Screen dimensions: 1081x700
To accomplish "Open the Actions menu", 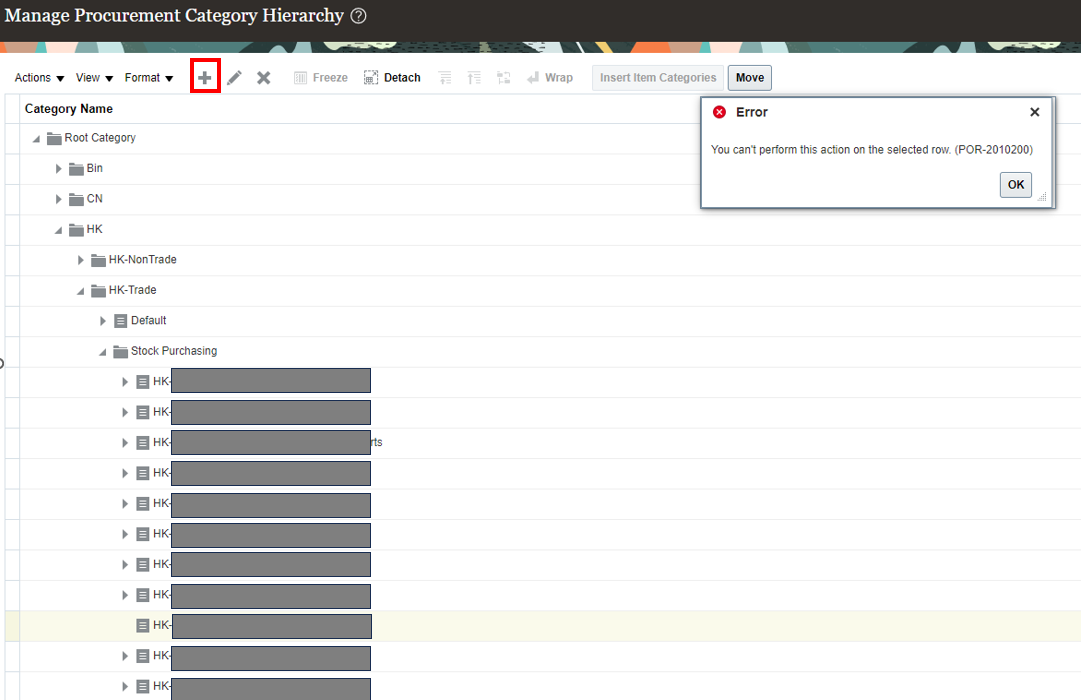I will coord(38,77).
